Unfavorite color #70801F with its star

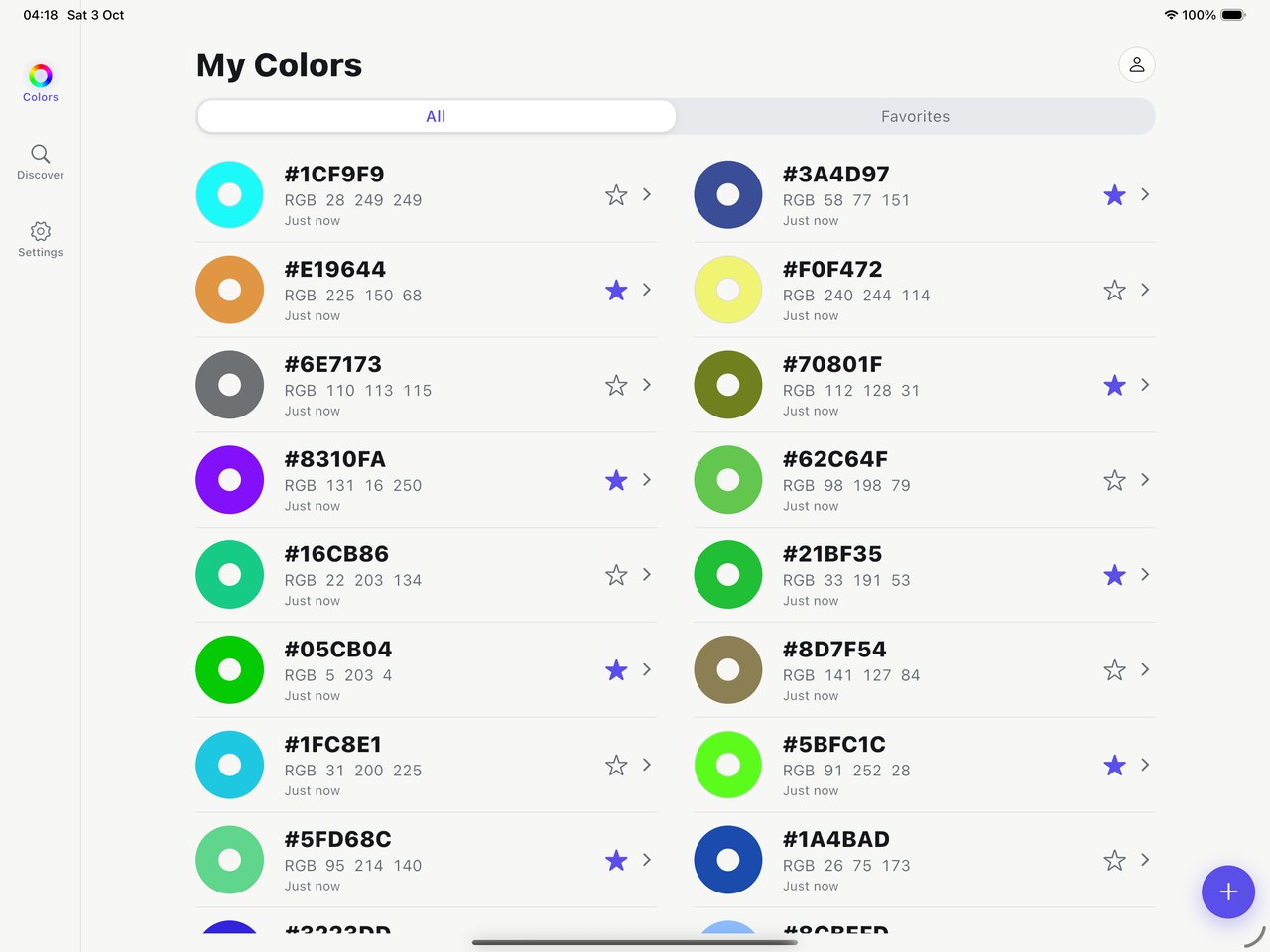coord(1114,385)
